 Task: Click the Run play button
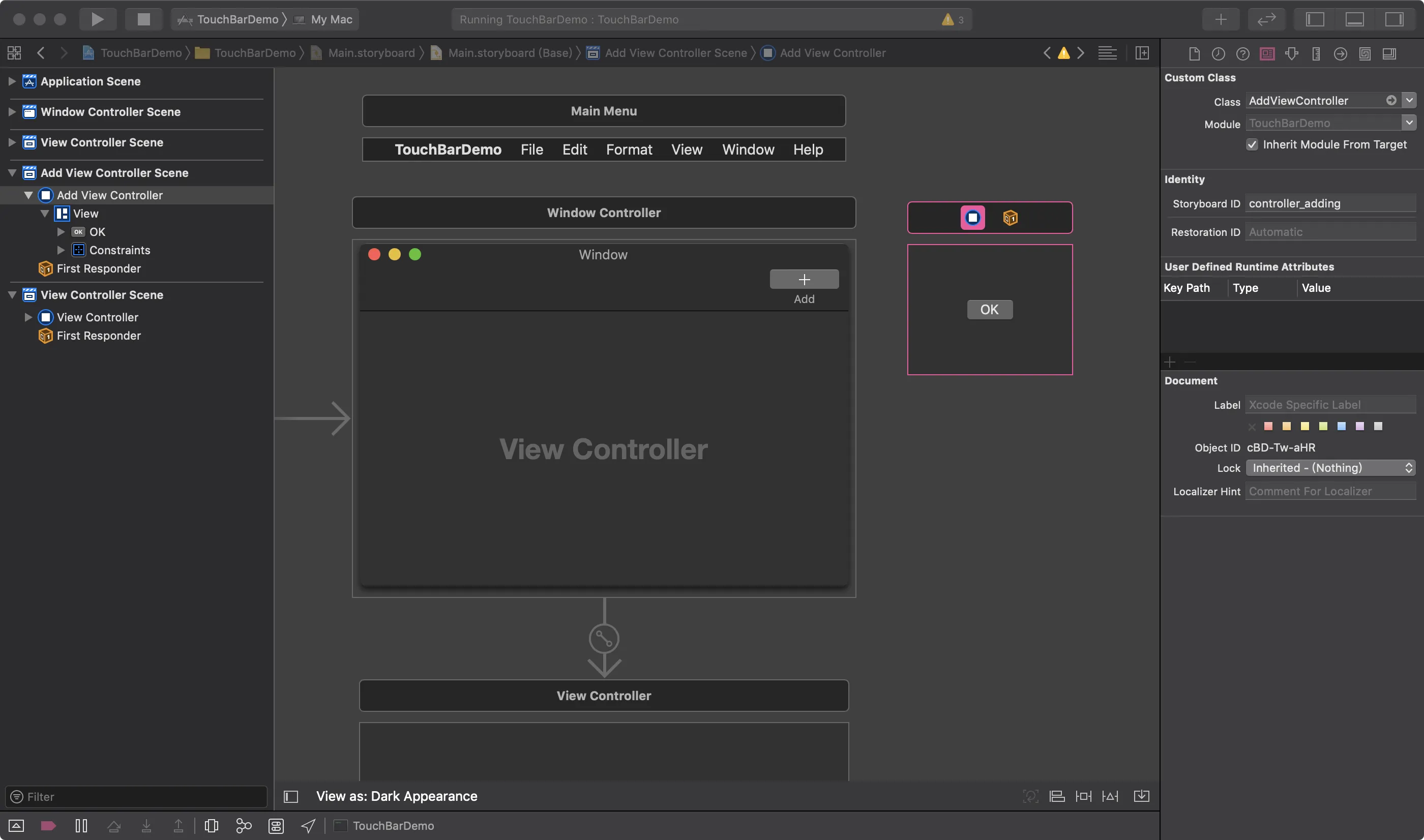point(97,19)
